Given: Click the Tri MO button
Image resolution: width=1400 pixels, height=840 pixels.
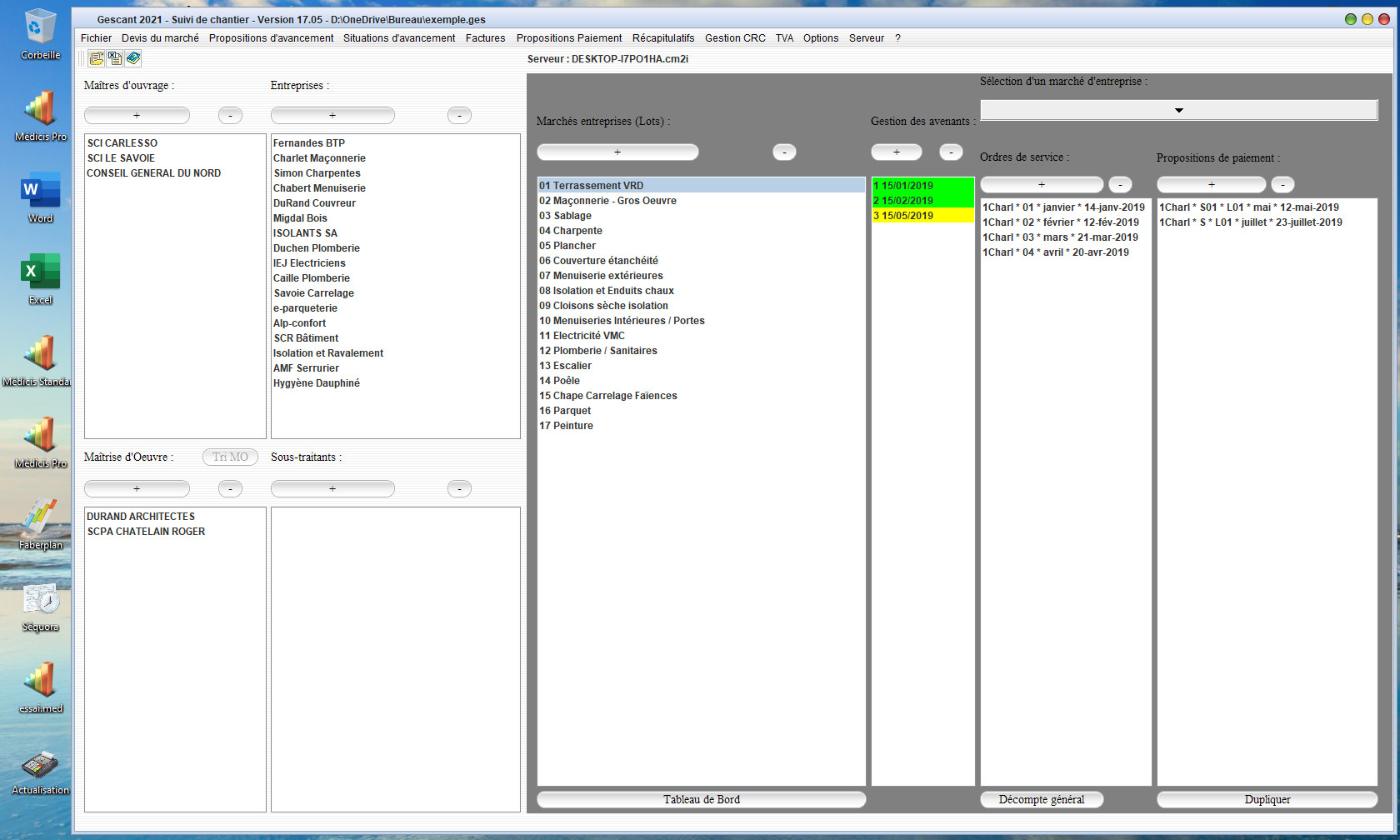Looking at the screenshot, I should [x=230, y=457].
